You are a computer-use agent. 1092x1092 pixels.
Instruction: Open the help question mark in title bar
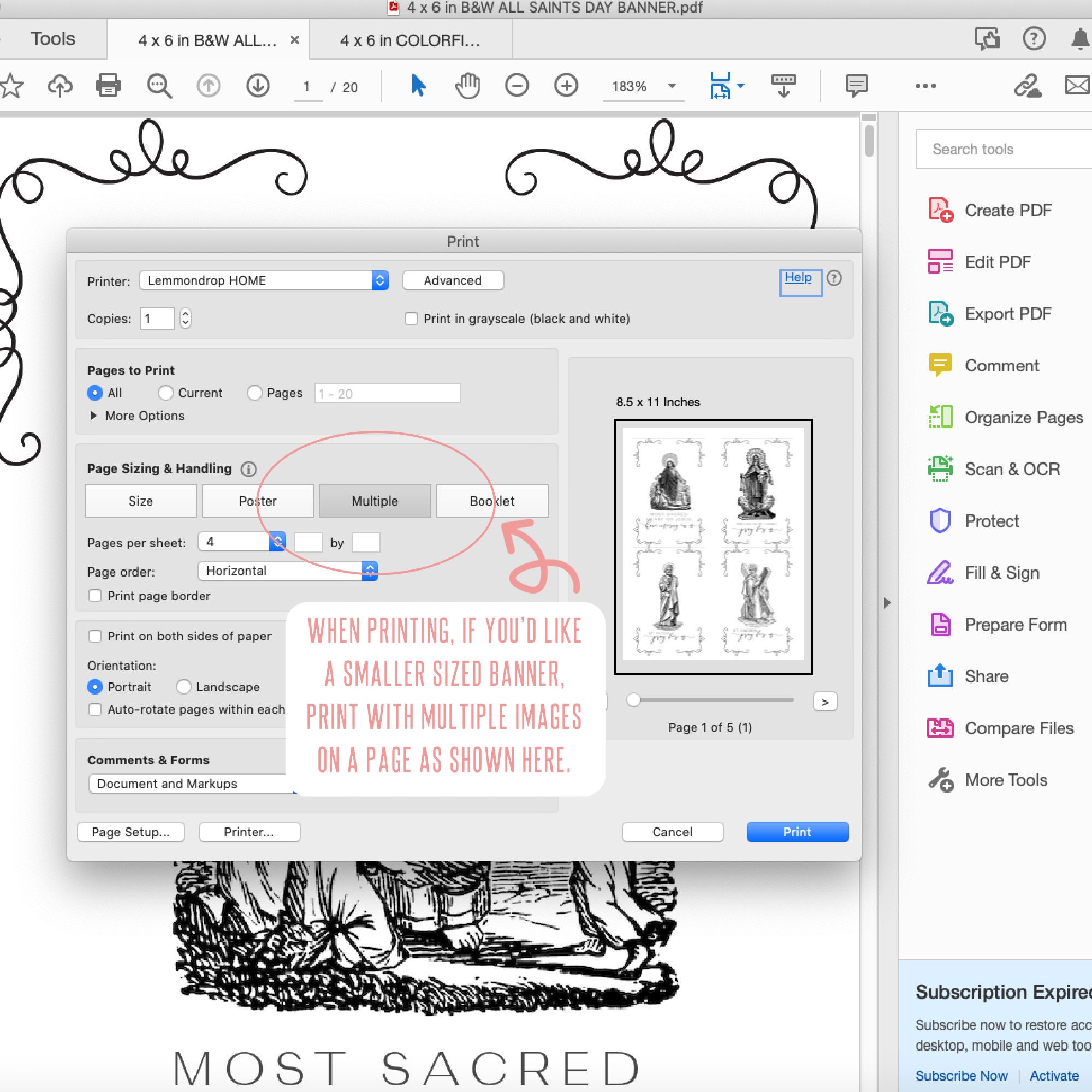pyautogui.click(x=1034, y=38)
